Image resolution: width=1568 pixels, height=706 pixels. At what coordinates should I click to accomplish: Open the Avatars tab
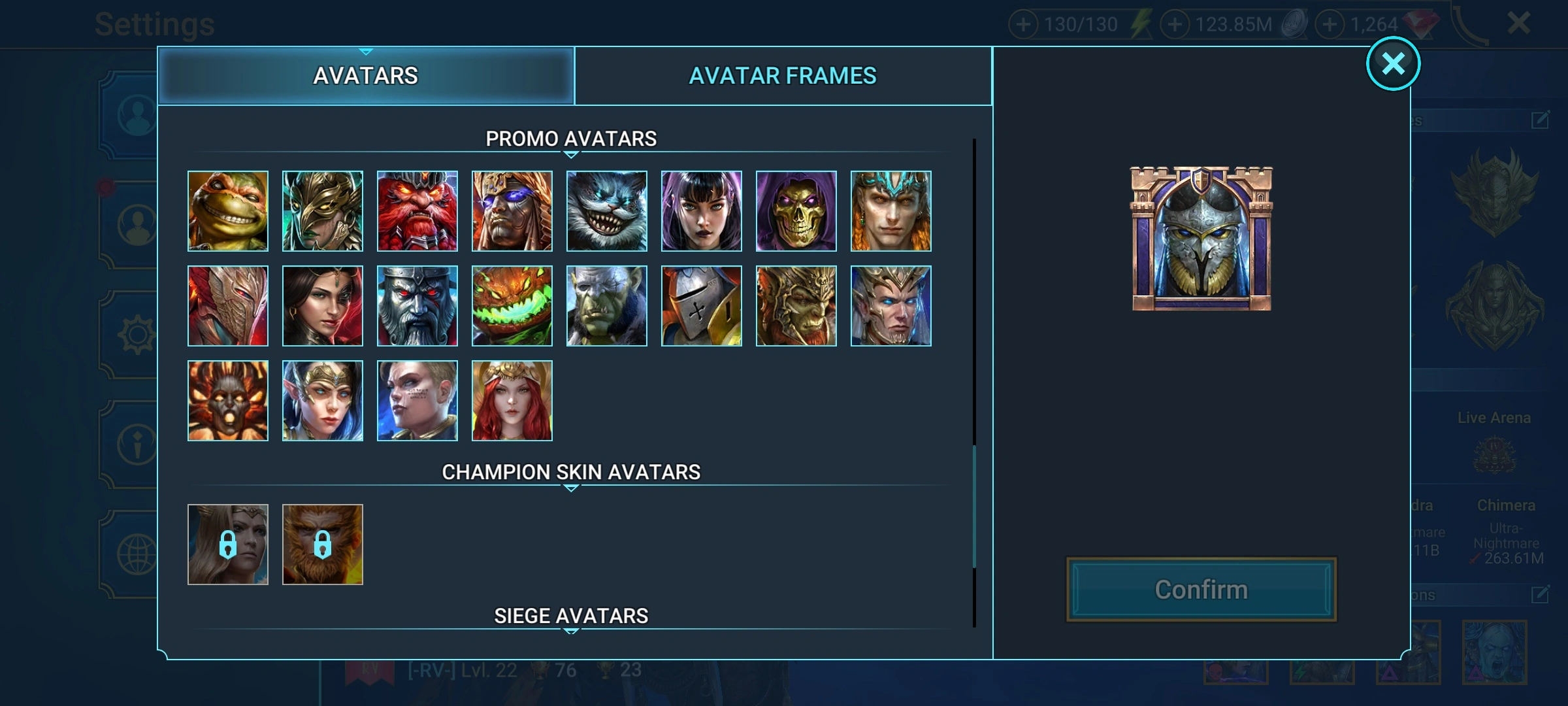pos(366,76)
